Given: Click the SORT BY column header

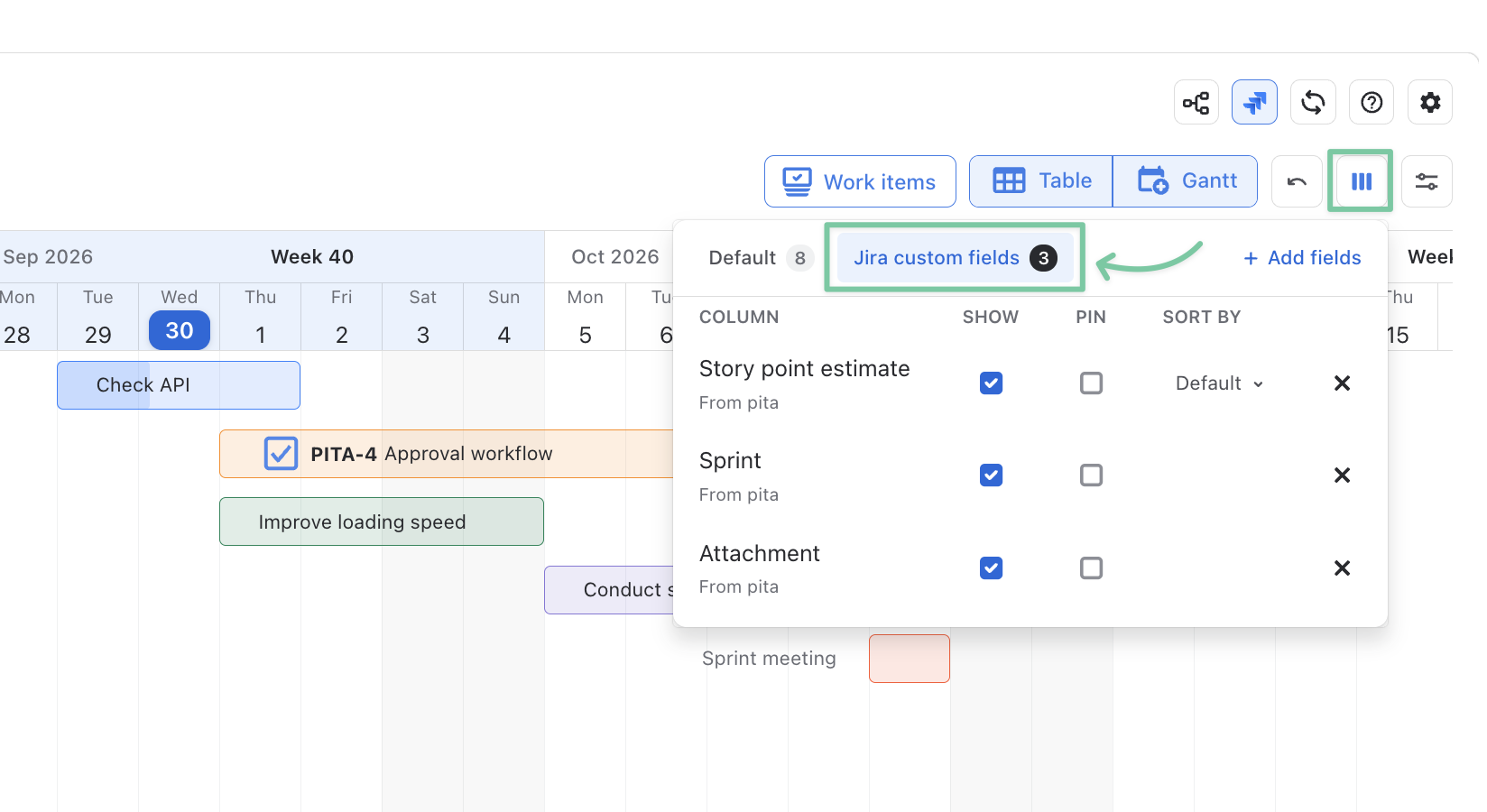Looking at the screenshot, I should tap(1201, 318).
